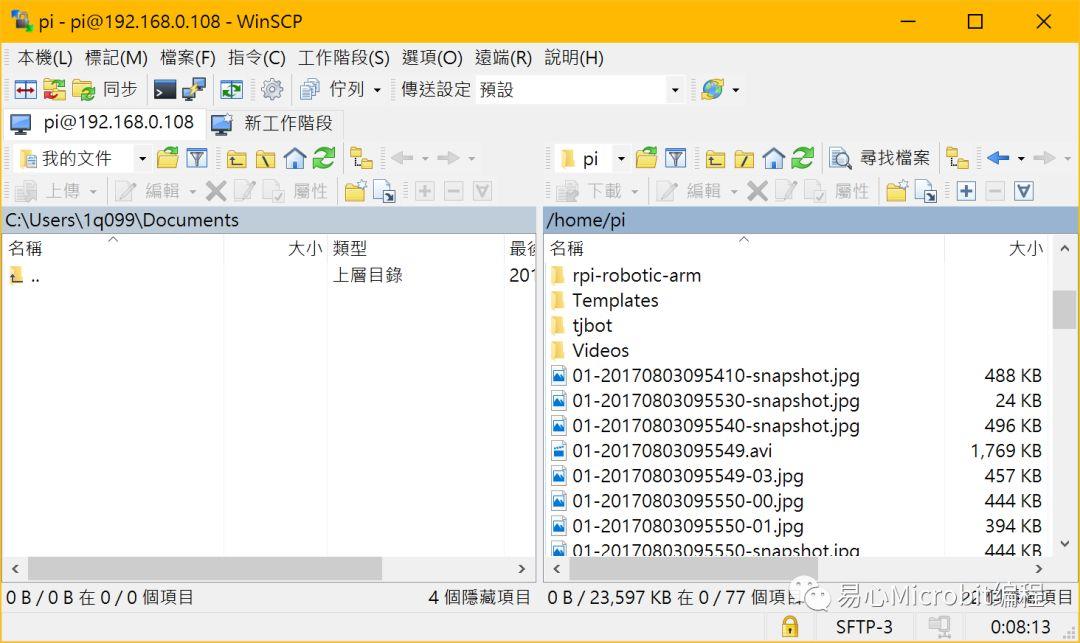This screenshot has height=643, width=1080.
Task: Toggle the directory tree in local panel
Action: (x=362, y=158)
